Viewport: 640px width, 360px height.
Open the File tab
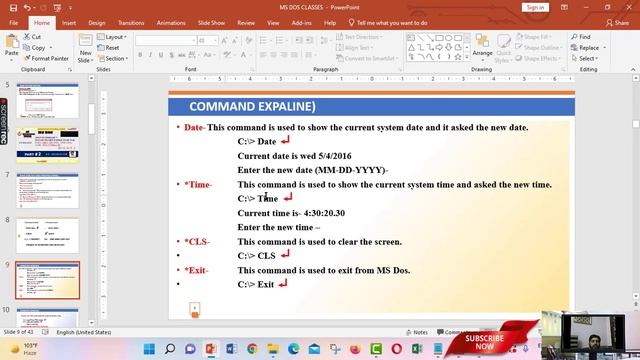tap(13, 23)
